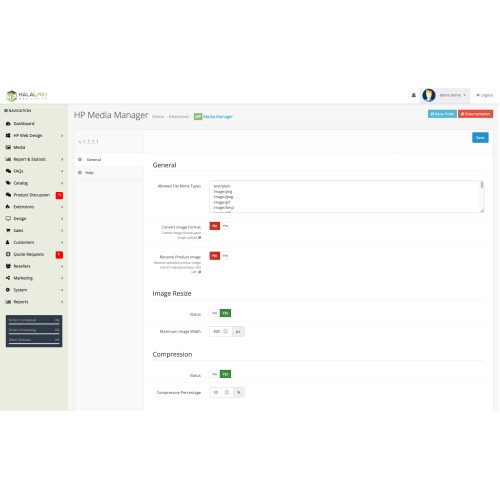
Task: Click the Sales cart icon
Action: tap(8, 230)
